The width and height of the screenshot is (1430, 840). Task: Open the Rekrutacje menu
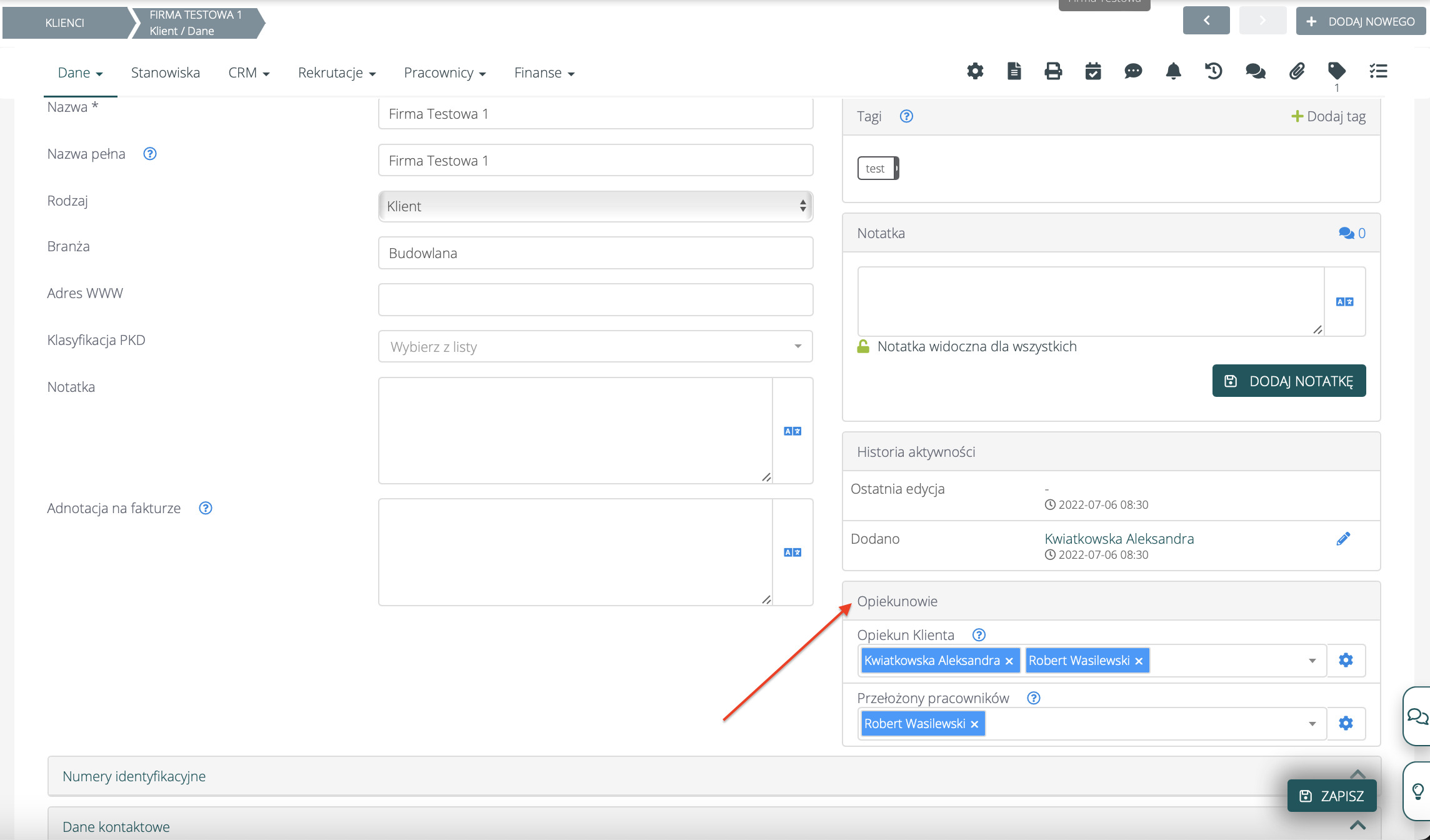click(x=336, y=73)
